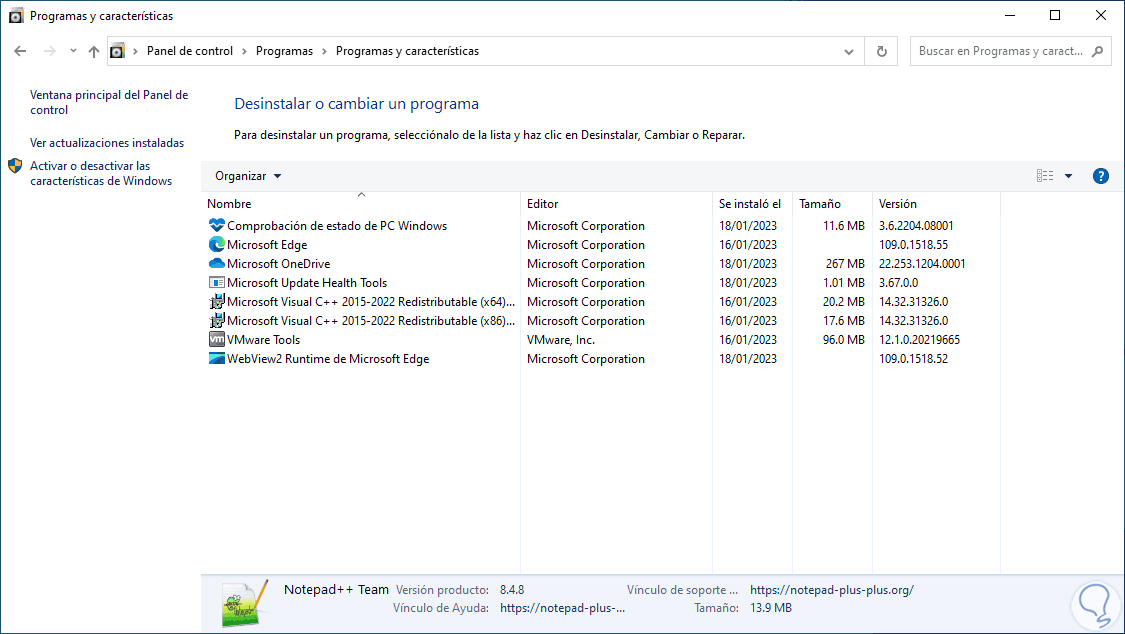Click truncated Vínculo de Ayuda URL
The image size is (1125, 634).
(562, 608)
